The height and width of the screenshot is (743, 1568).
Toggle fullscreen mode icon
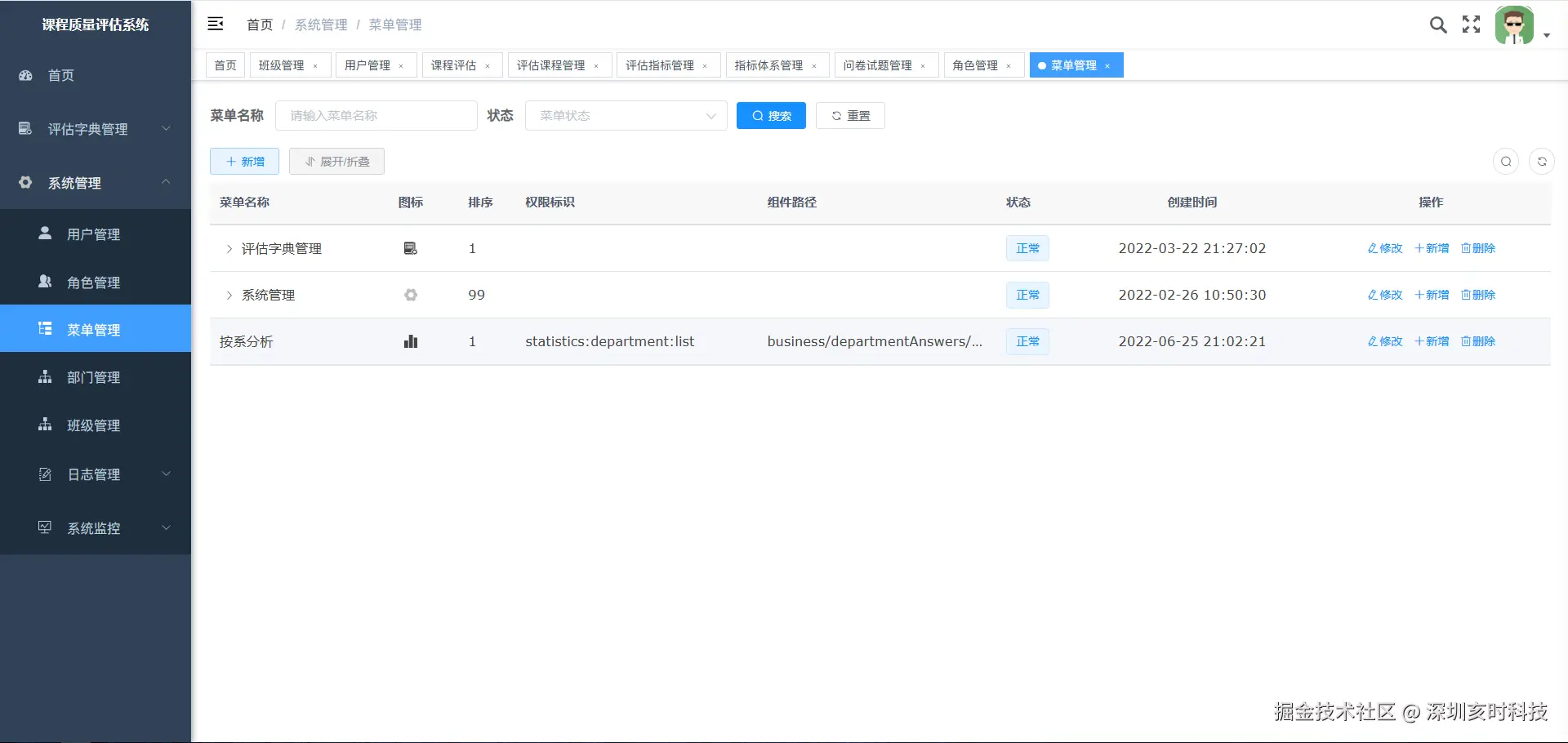[x=1472, y=24]
